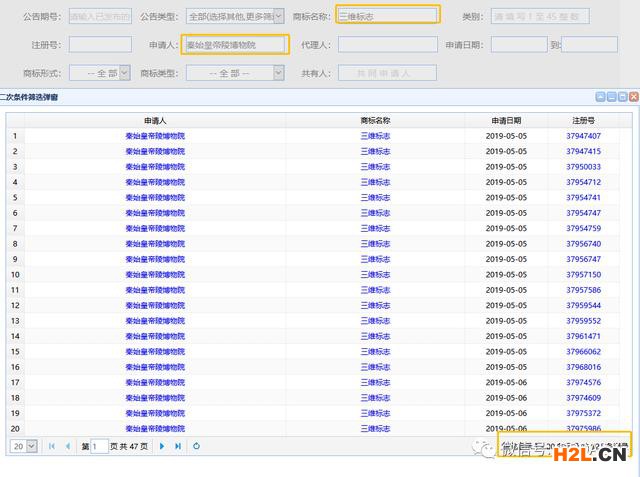Open registration number 37954712
The height and width of the screenshot is (477, 640).
pos(583,182)
